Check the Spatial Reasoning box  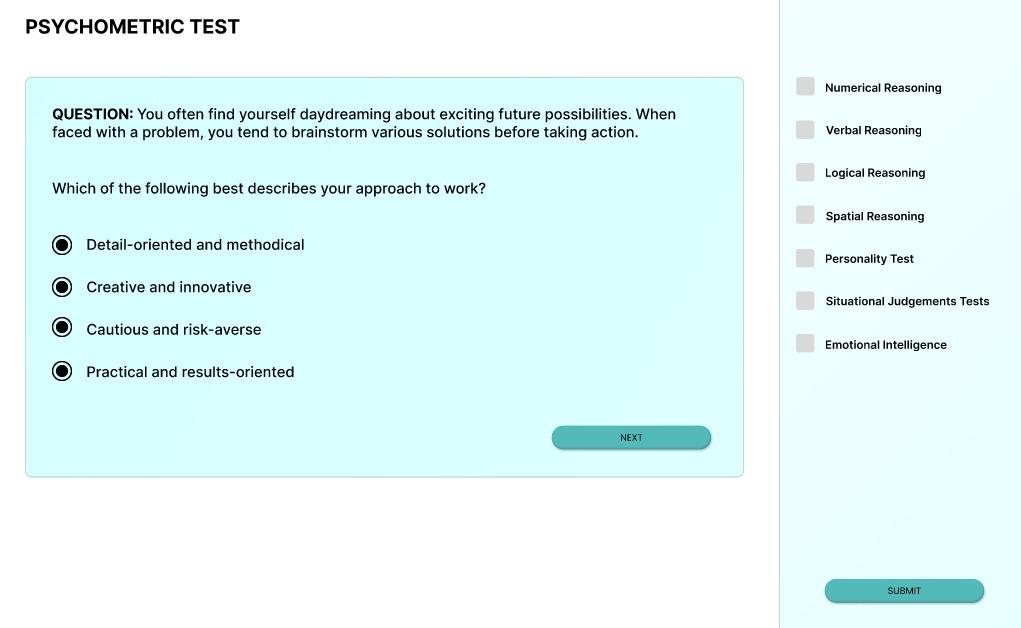pos(805,215)
